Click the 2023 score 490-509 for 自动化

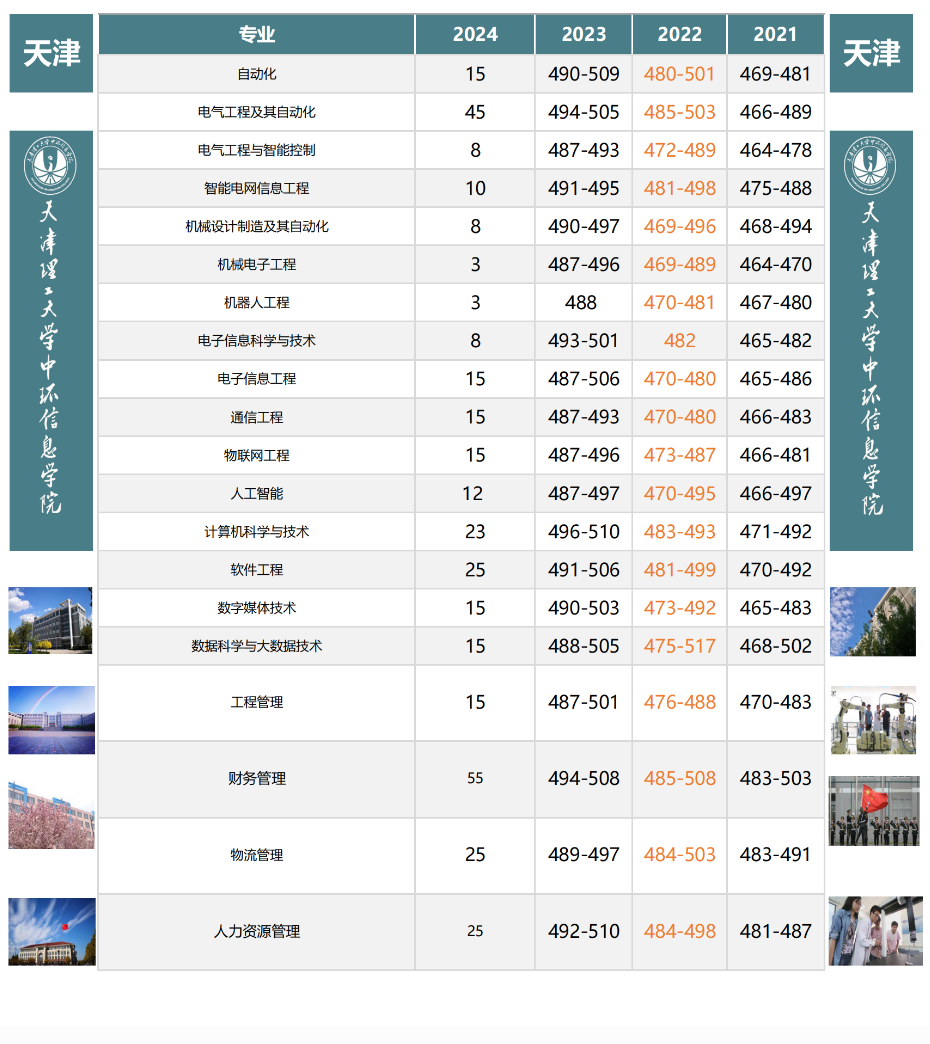pos(584,74)
